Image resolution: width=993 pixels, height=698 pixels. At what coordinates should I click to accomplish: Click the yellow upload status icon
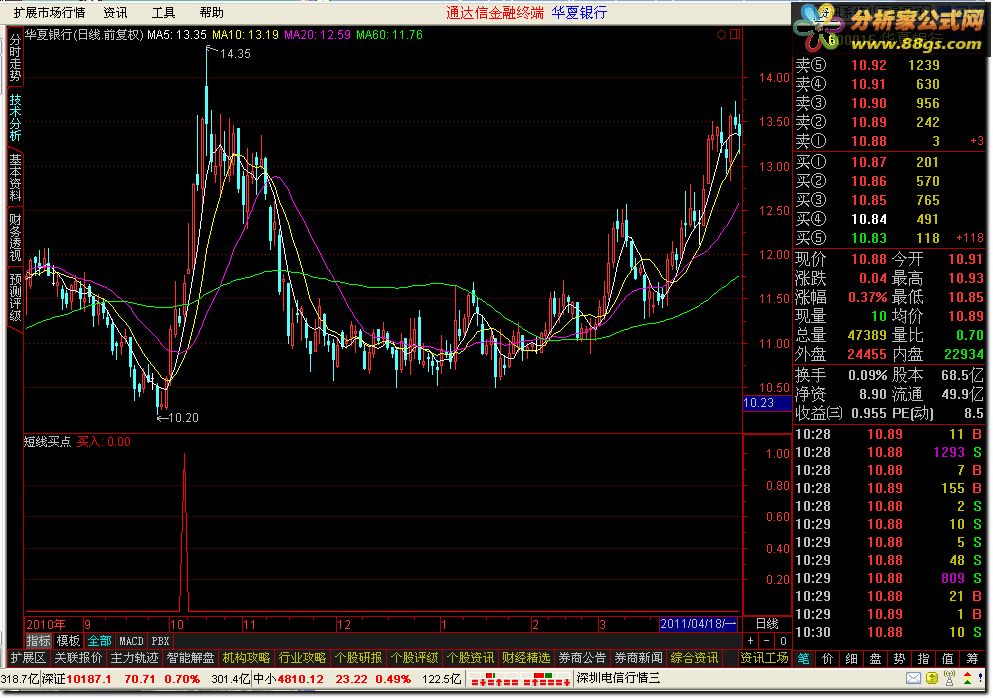pyautogui.click(x=932, y=678)
